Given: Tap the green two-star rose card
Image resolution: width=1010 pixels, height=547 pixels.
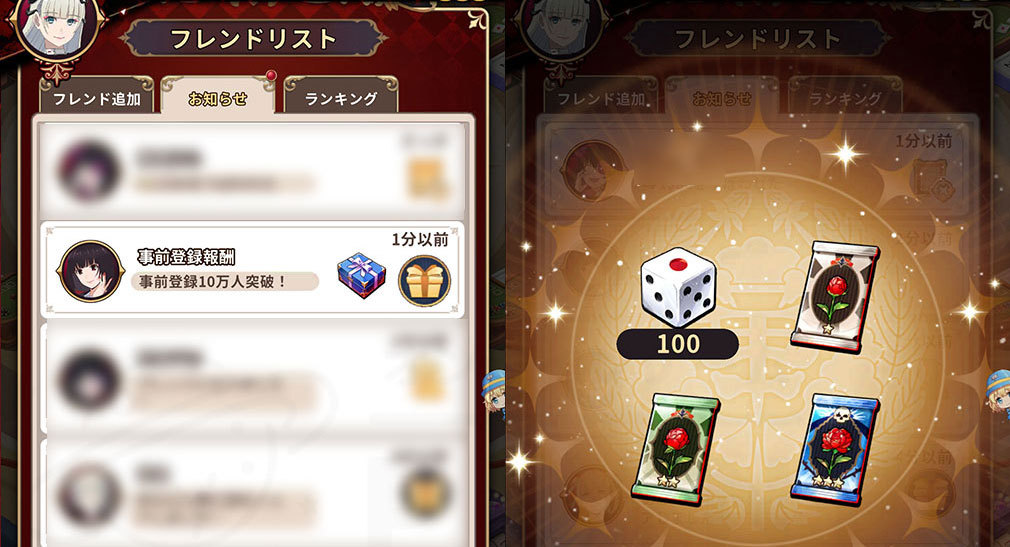Looking at the screenshot, I should click(x=676, y=448).
